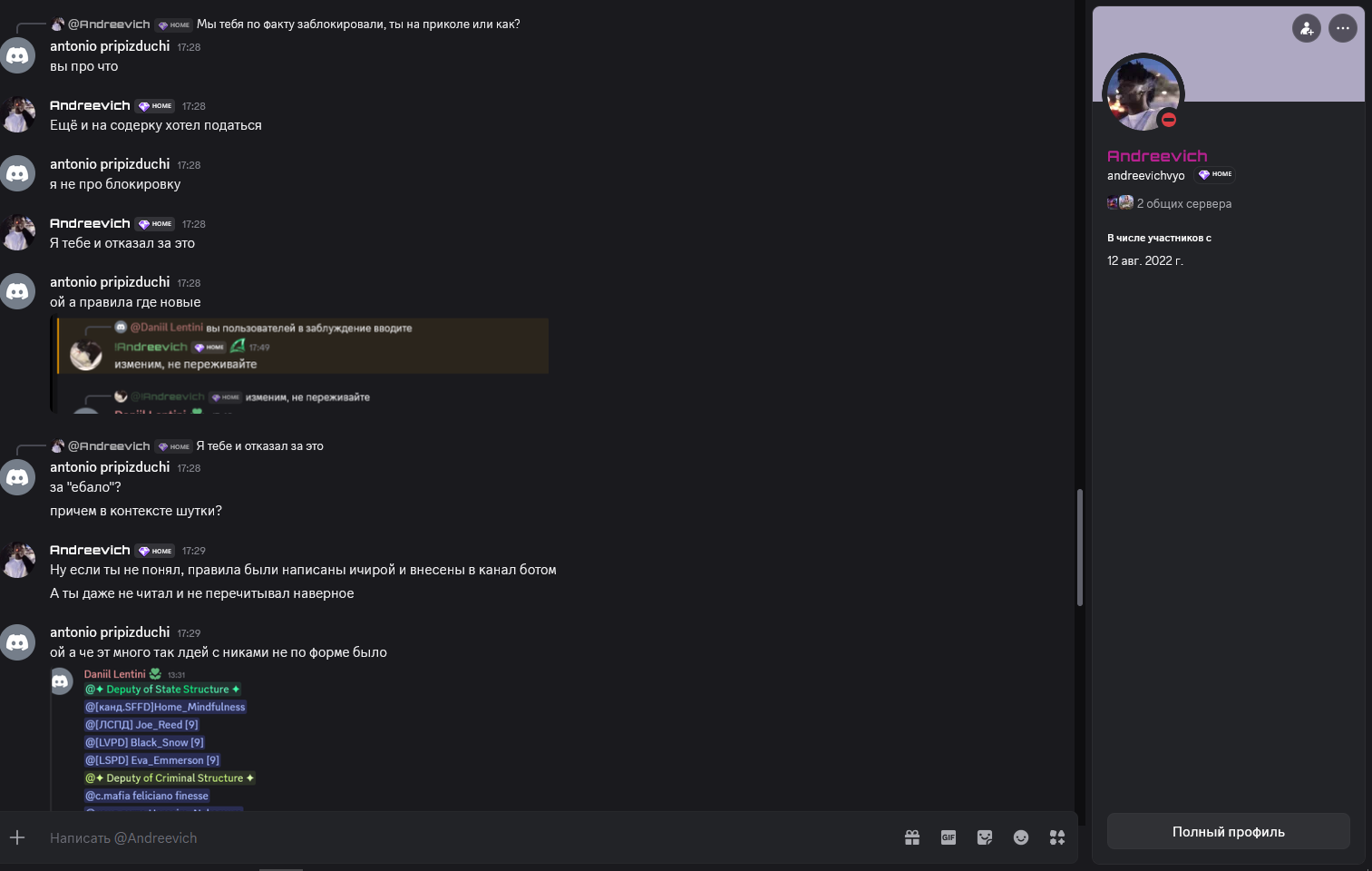Click the Написать @Andreevich message field
Viewport: 1372px width, 871px height.
(453, 837)
